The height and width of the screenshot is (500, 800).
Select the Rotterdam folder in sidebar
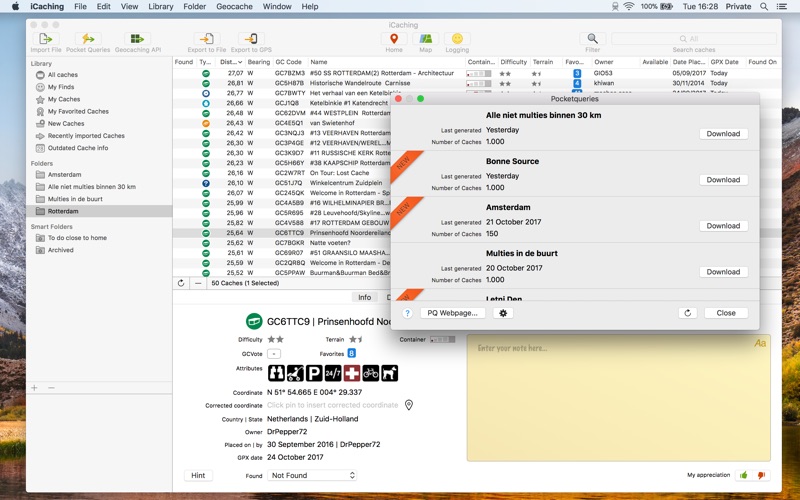tap(63, 212)
